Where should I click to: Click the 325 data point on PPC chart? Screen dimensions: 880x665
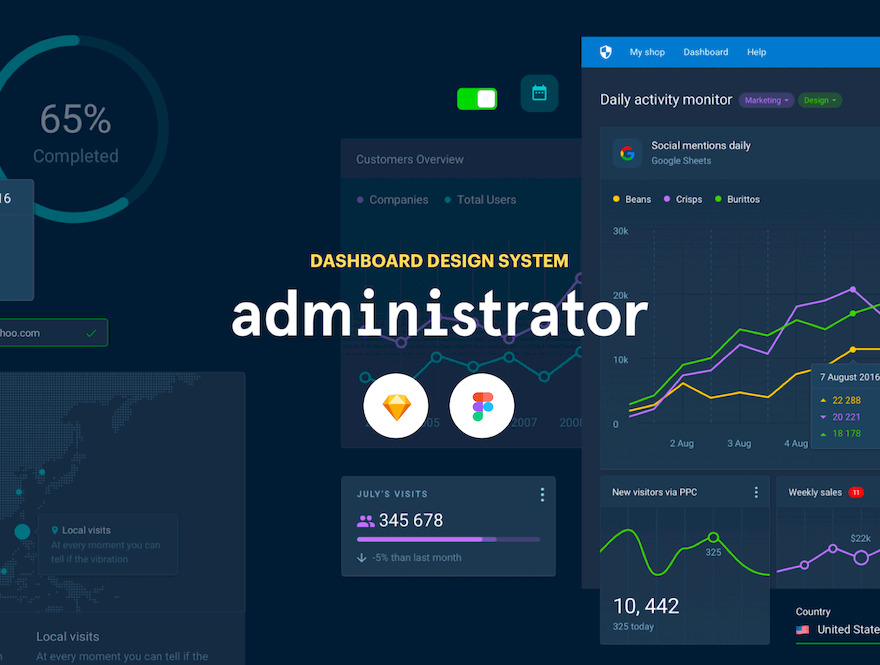(713, 537)
